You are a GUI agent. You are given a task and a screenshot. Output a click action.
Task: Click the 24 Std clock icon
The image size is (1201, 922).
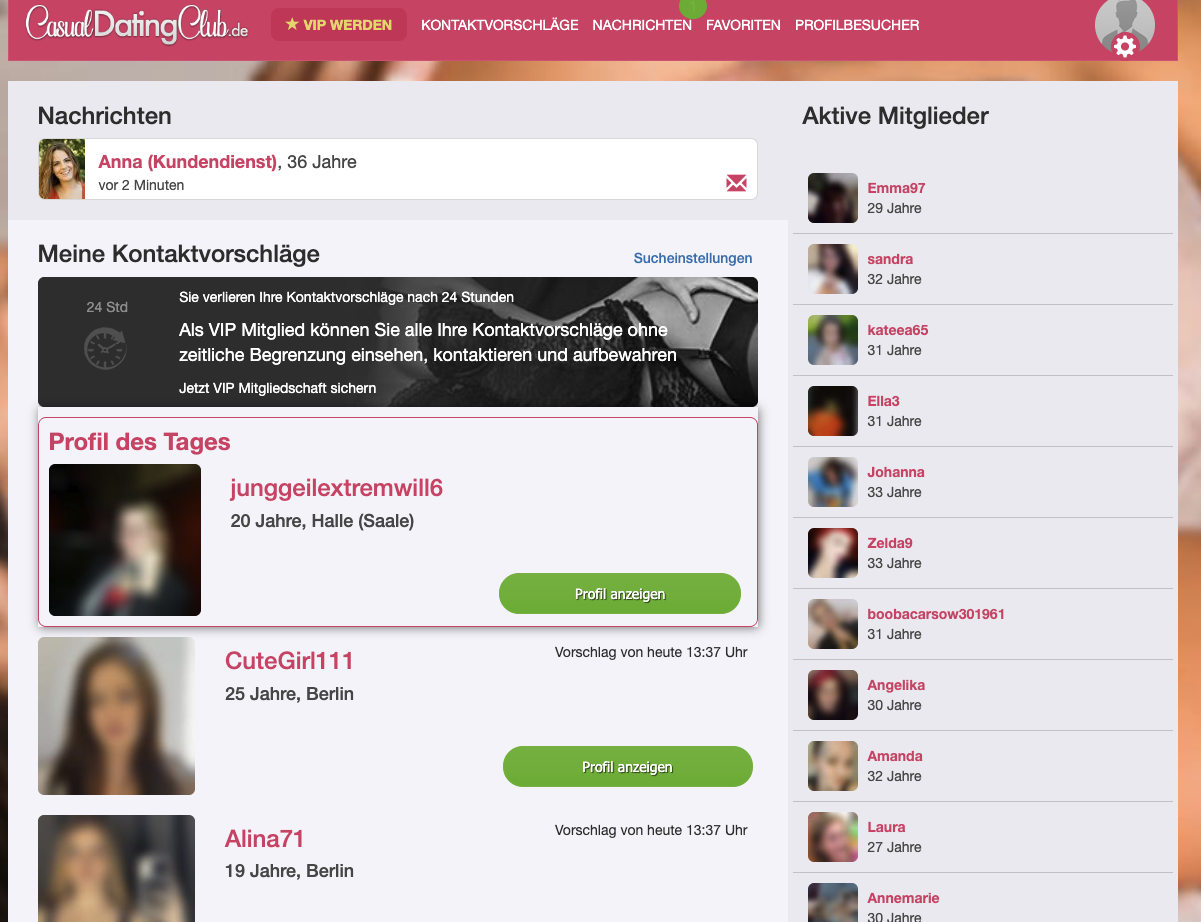[x=106, y=349]
